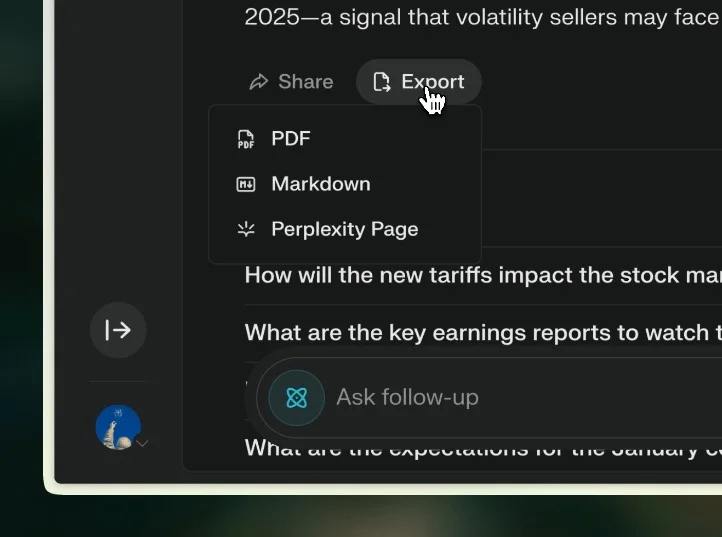Click the volatility sellers answer text
Image resolution: width=722 pixels, height=537 pixels.
tap(480, 18)
